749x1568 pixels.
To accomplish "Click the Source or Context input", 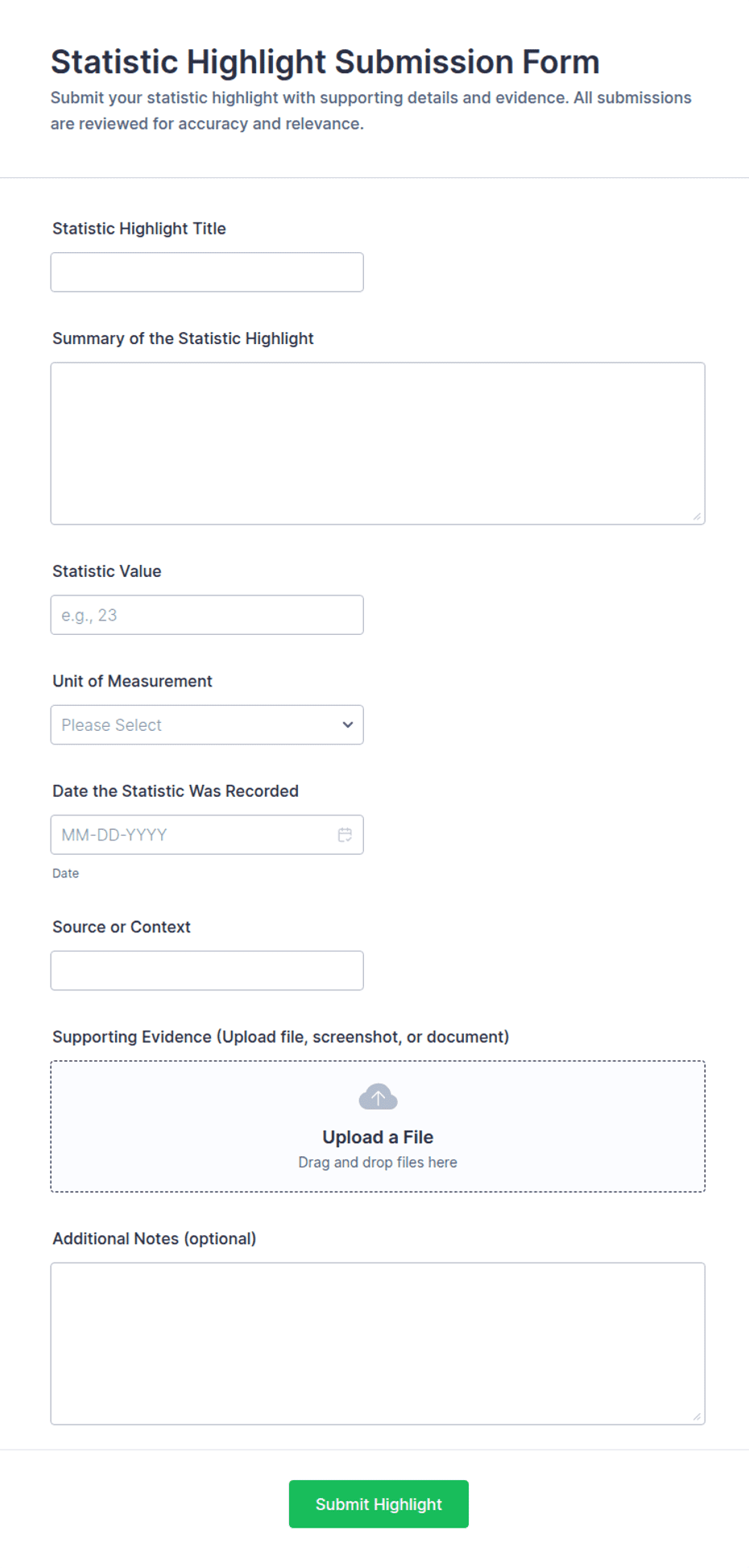I will (x=207, y=970).
